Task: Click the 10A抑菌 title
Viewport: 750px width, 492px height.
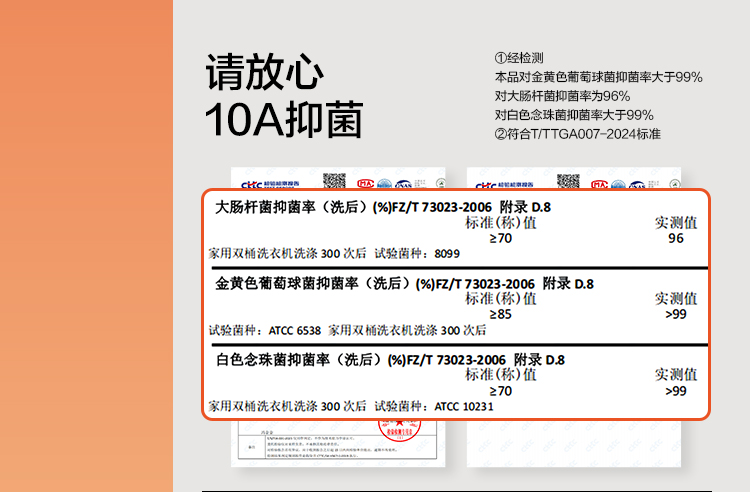Action: click(x=283, y=119)
